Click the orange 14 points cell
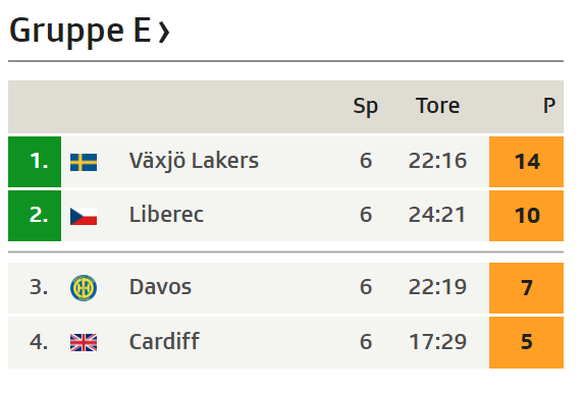Viewport: 582px width, 396px height. coord(526,161)
